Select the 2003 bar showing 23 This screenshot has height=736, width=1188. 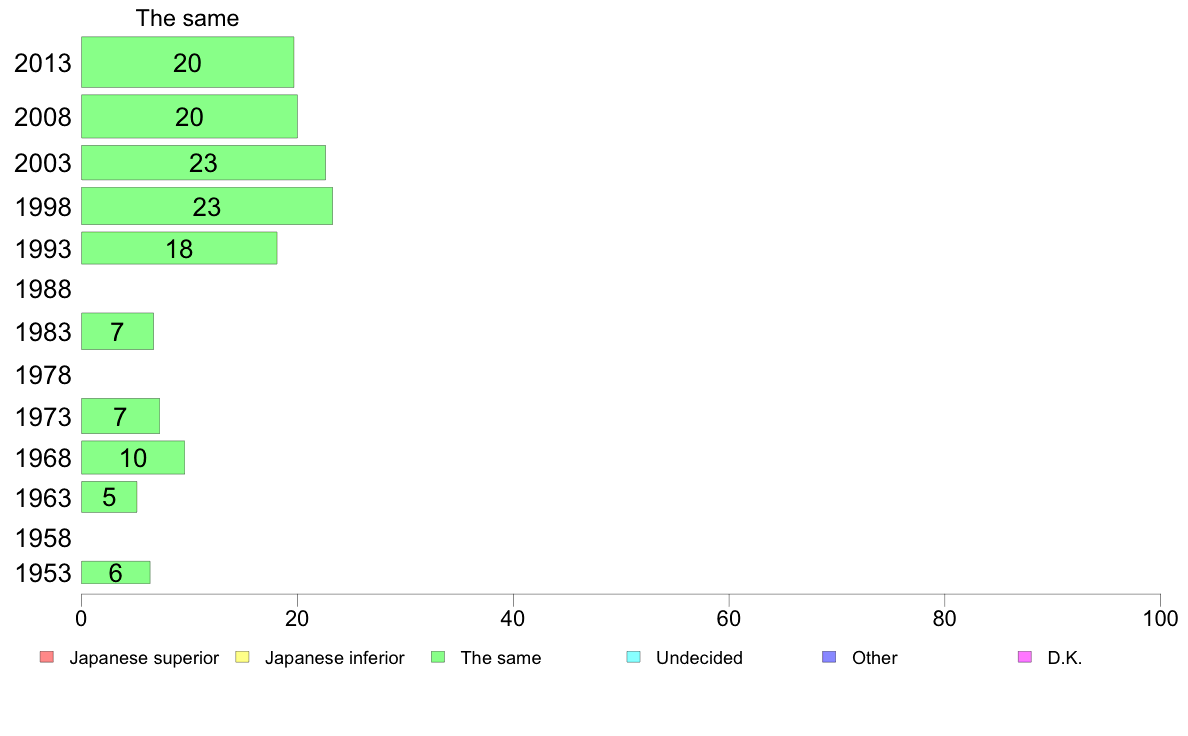click(x=203, y=162)
